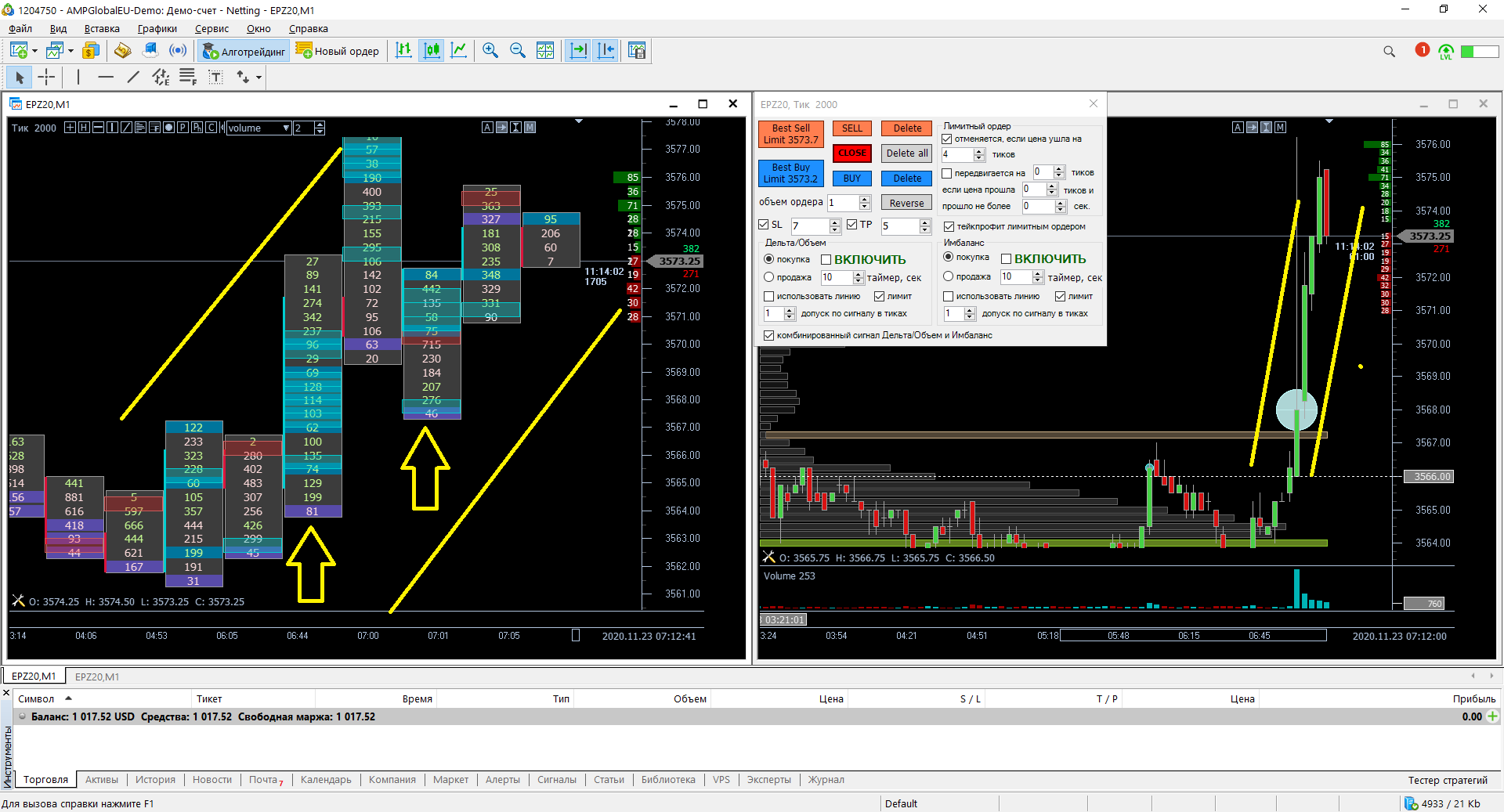Toggle the TP checkbox
The height and width of the screenshot is (812, 1504).
pyautogui.click(x=852, y=225)
